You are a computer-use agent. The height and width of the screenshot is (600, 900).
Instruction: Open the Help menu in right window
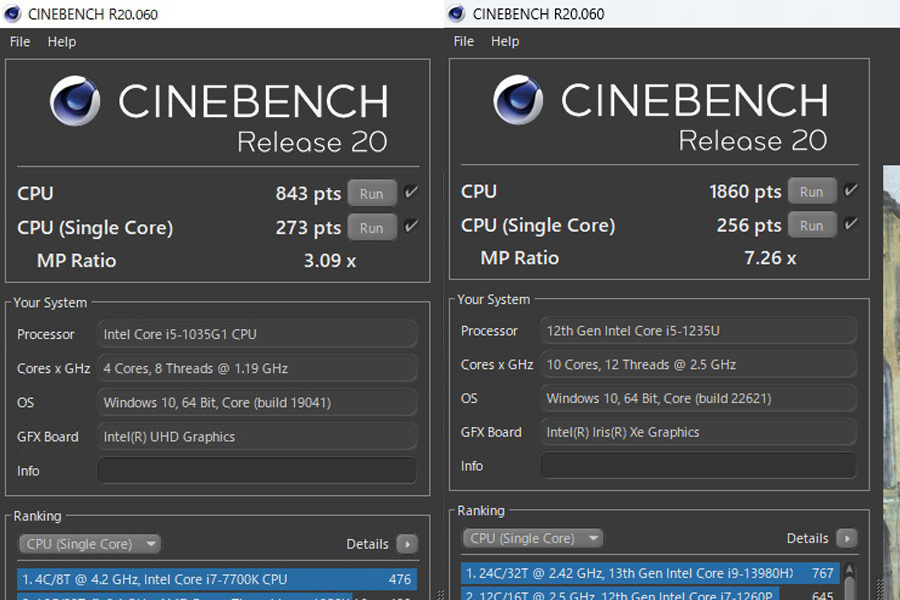[505, 41]
